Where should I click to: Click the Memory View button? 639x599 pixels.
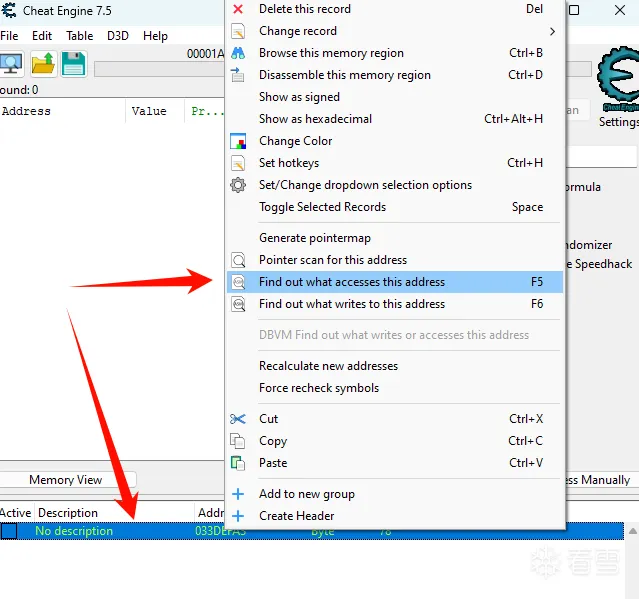pyautogui.click(x=66, y=480)
